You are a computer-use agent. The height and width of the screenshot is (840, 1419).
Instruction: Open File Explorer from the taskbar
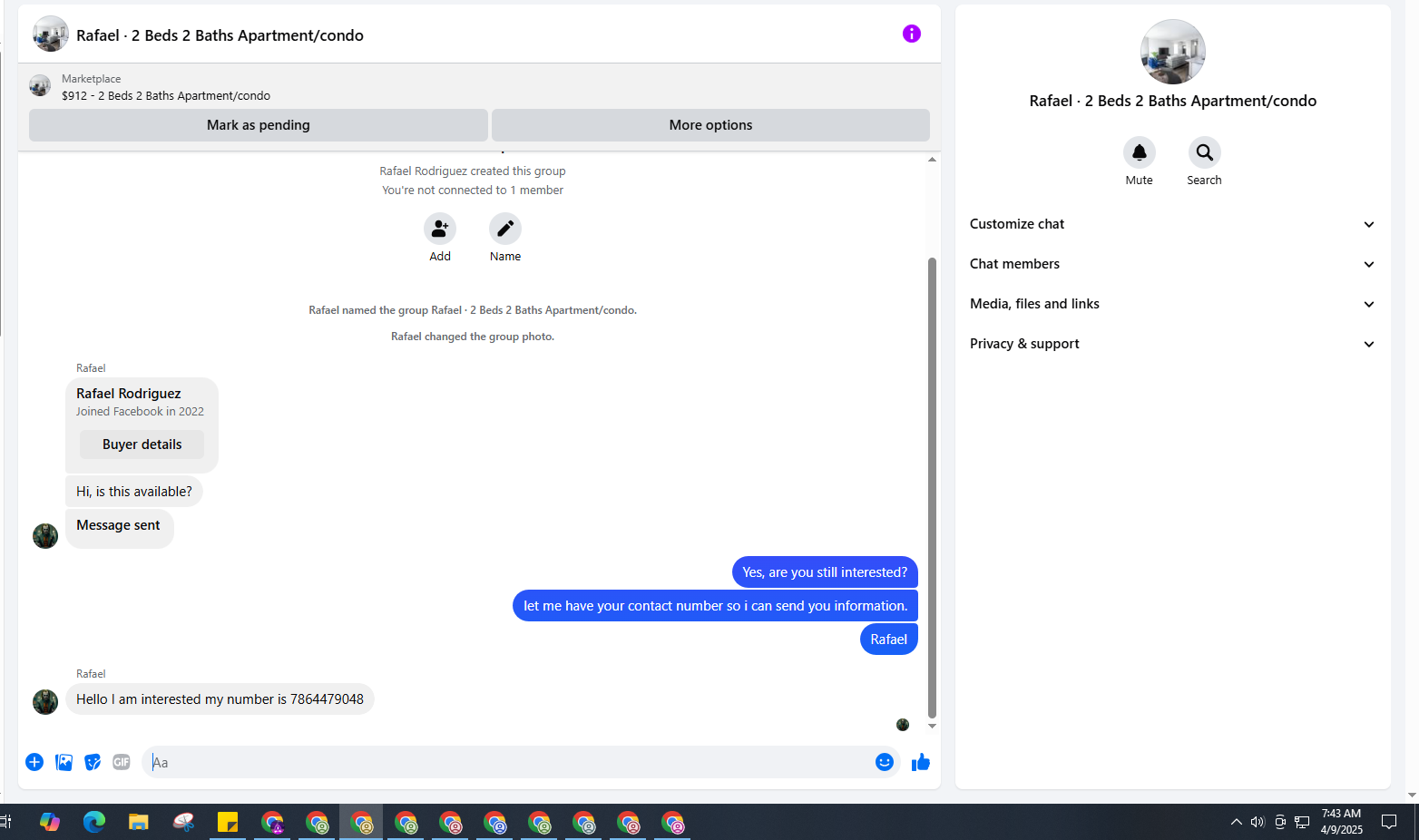pos(139,823)
